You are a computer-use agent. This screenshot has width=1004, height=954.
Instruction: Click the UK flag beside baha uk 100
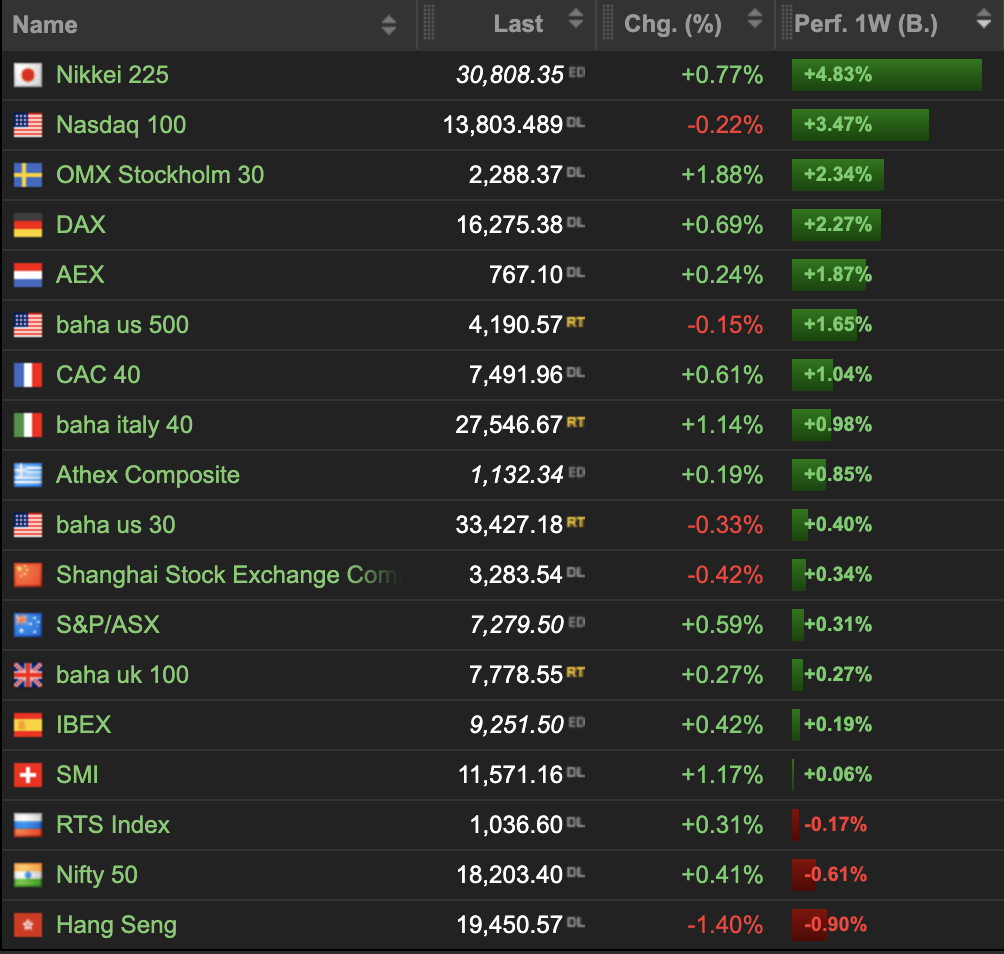28,675
